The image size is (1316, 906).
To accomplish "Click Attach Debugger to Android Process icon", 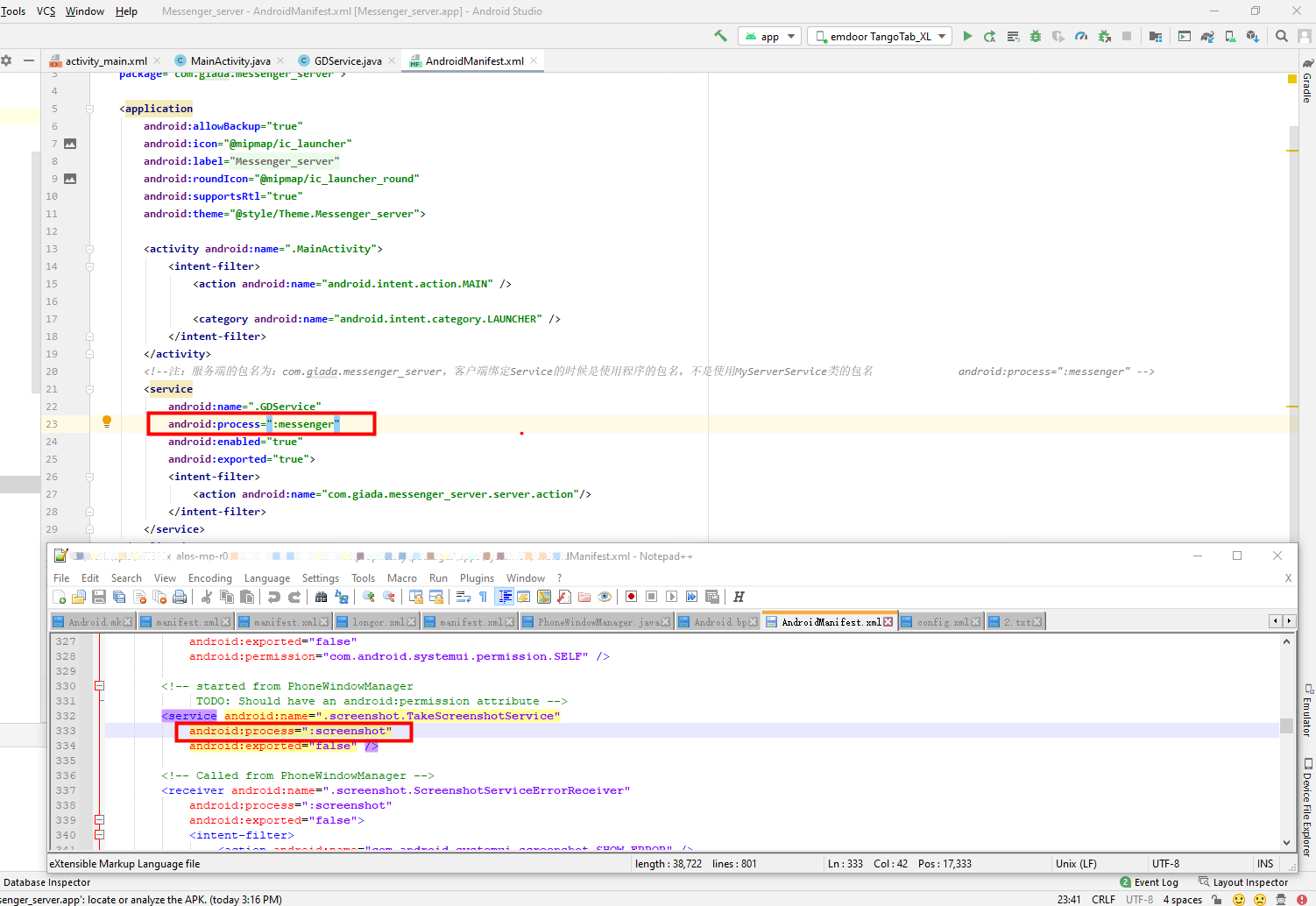I will pyautogui.click(x=1104, y=36).
